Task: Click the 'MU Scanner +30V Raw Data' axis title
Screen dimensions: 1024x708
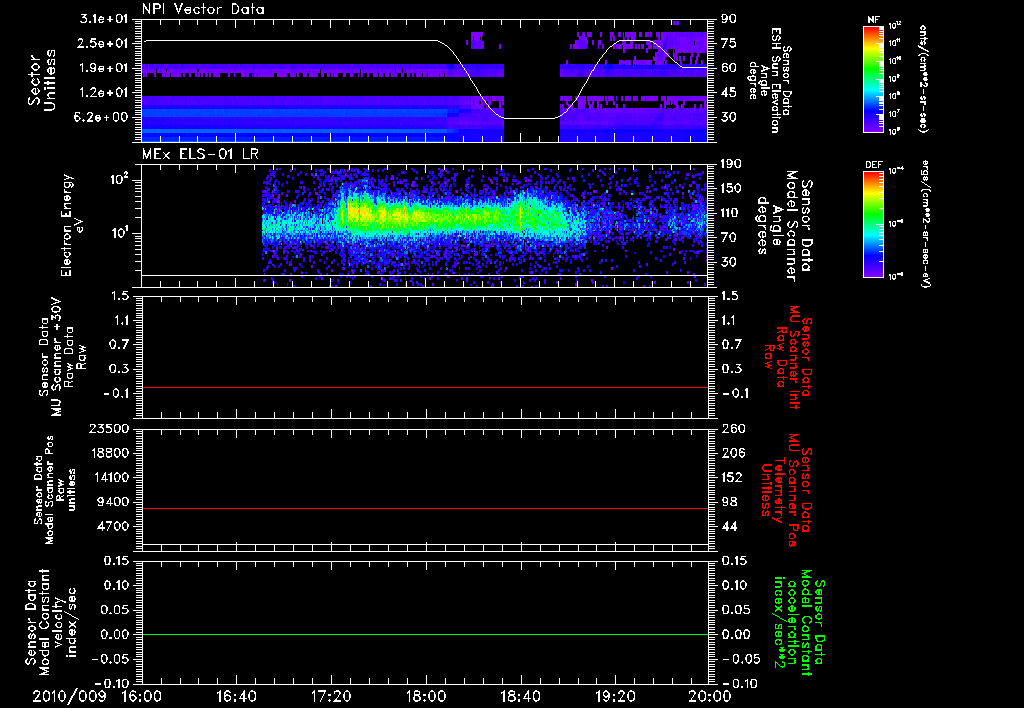Action: tap(61, 357)
